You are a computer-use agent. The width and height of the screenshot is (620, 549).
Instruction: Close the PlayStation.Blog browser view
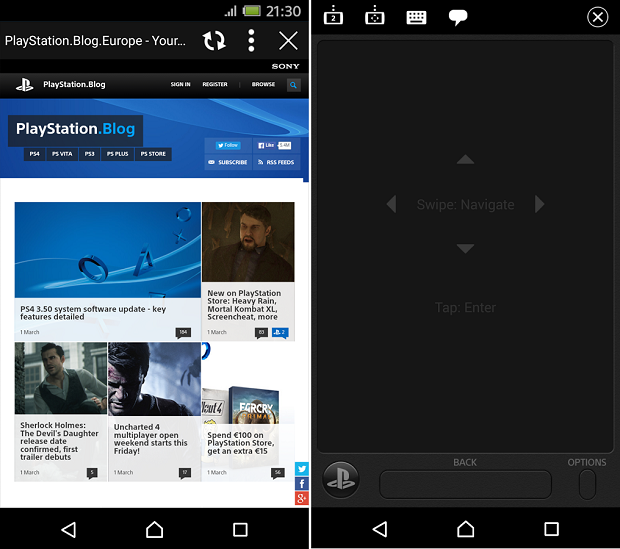pyautogui.click(x=288, y=41)
